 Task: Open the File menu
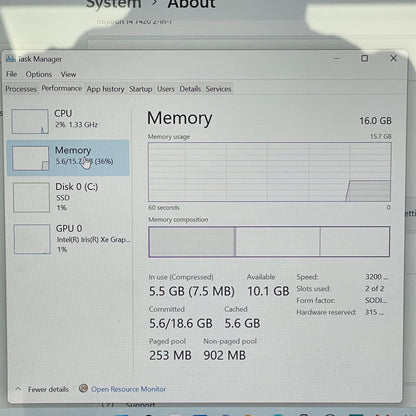pyautogui.click(x=12, y=74)
